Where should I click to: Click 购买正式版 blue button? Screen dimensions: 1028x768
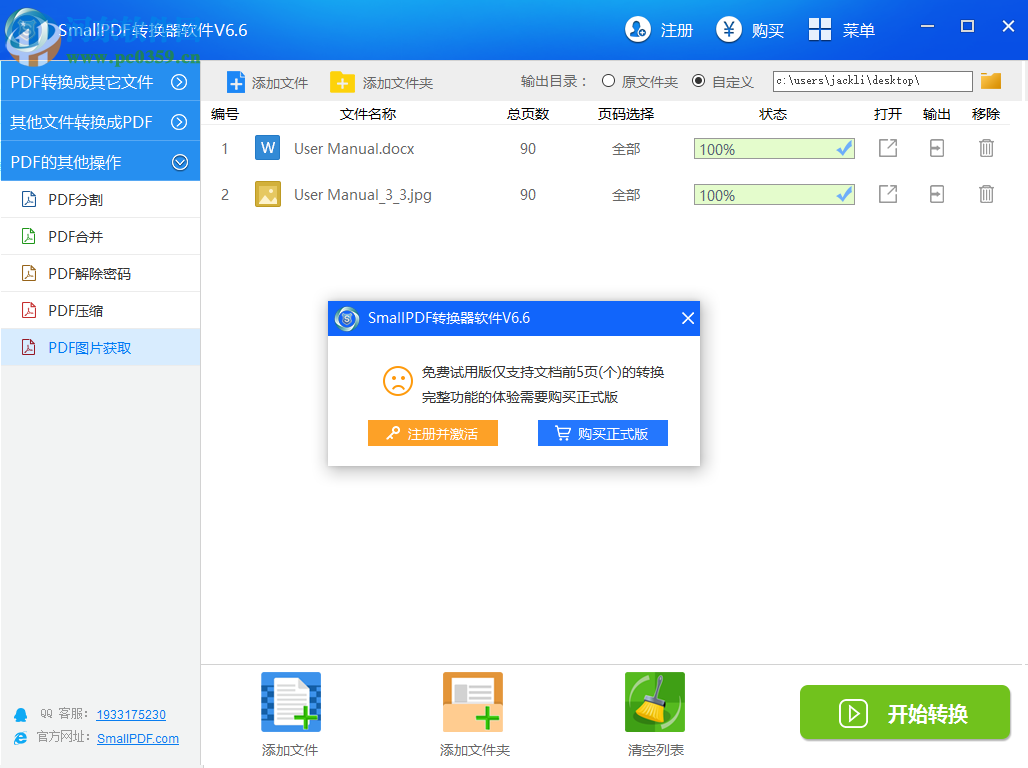(603, 433)
